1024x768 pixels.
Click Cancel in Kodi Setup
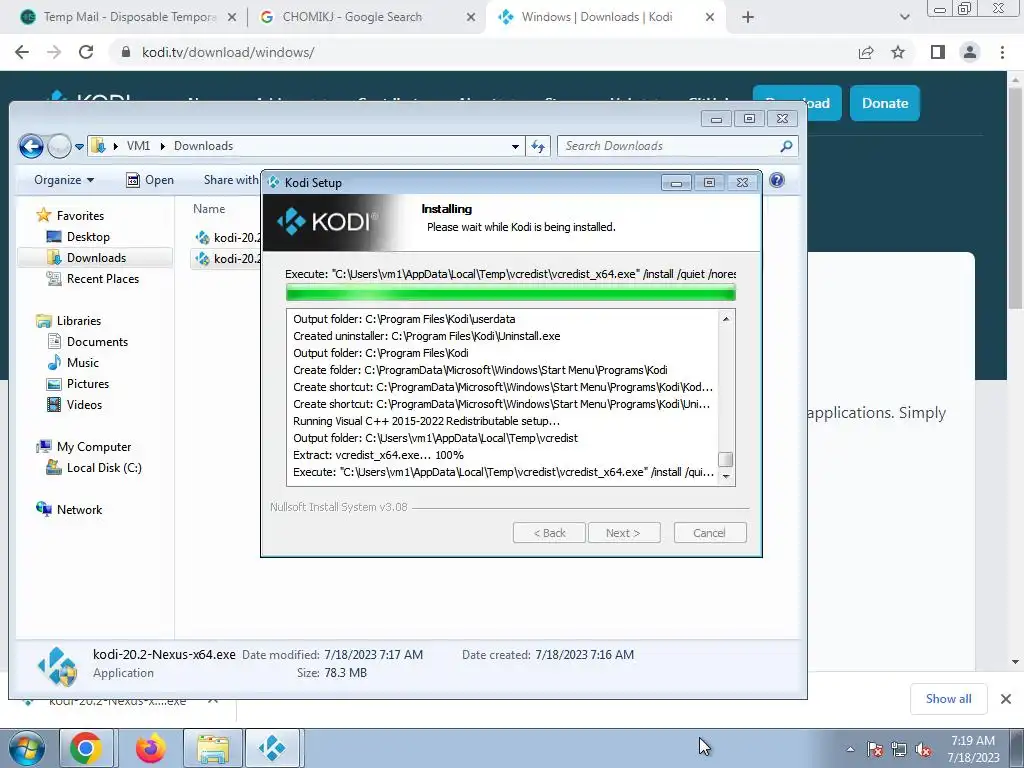point(710,533)
